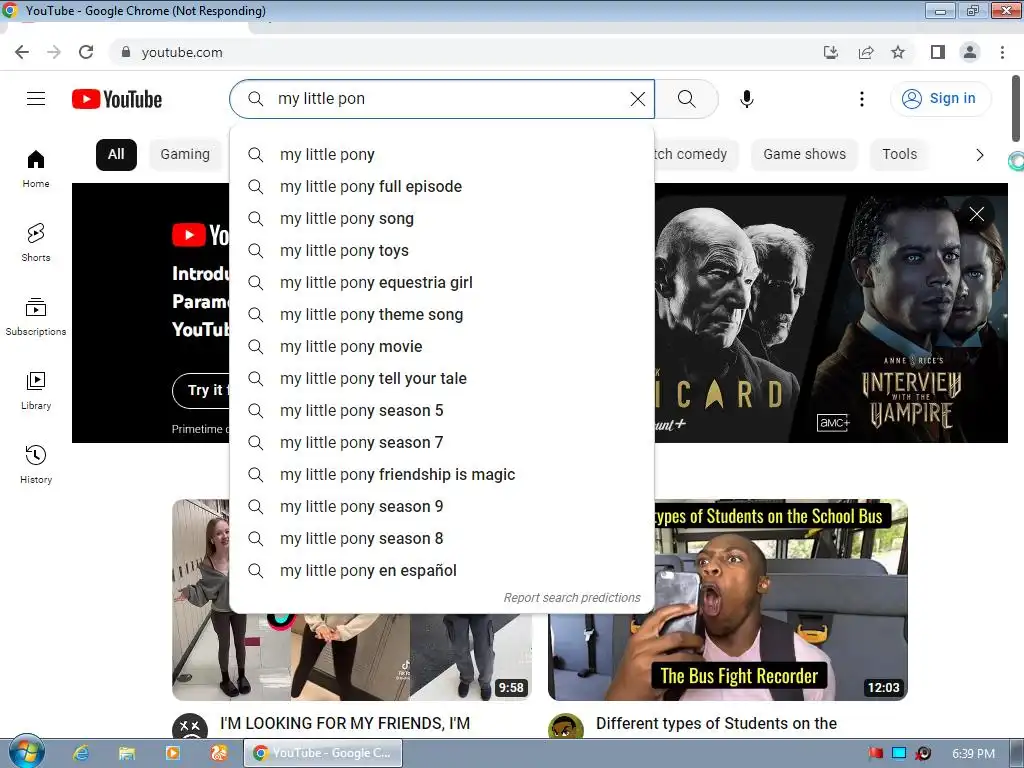Click the Try it button on banner

[x=201, y=391]
